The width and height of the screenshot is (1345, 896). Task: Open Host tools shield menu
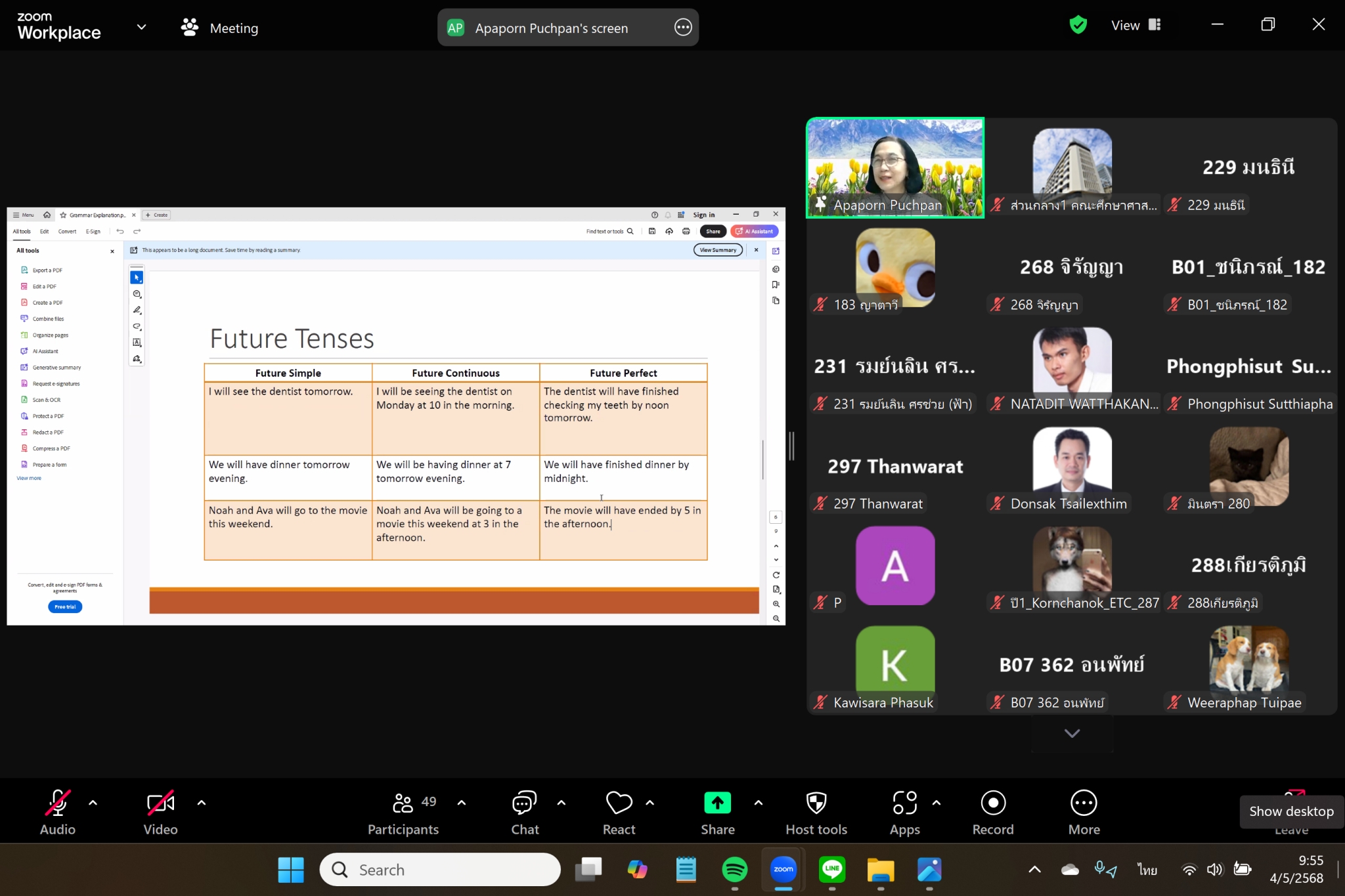click(816, 813)
